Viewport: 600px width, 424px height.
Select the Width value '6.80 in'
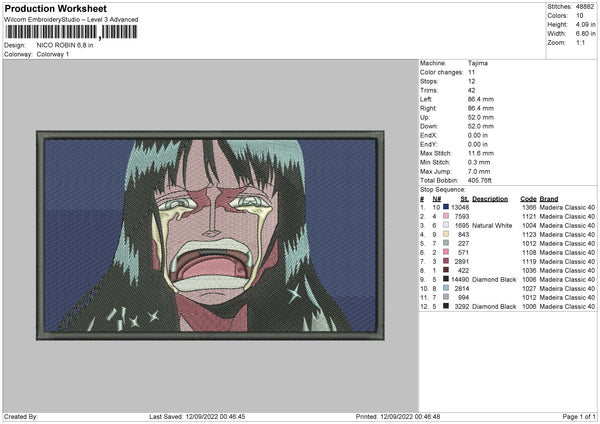pos(585,34)
